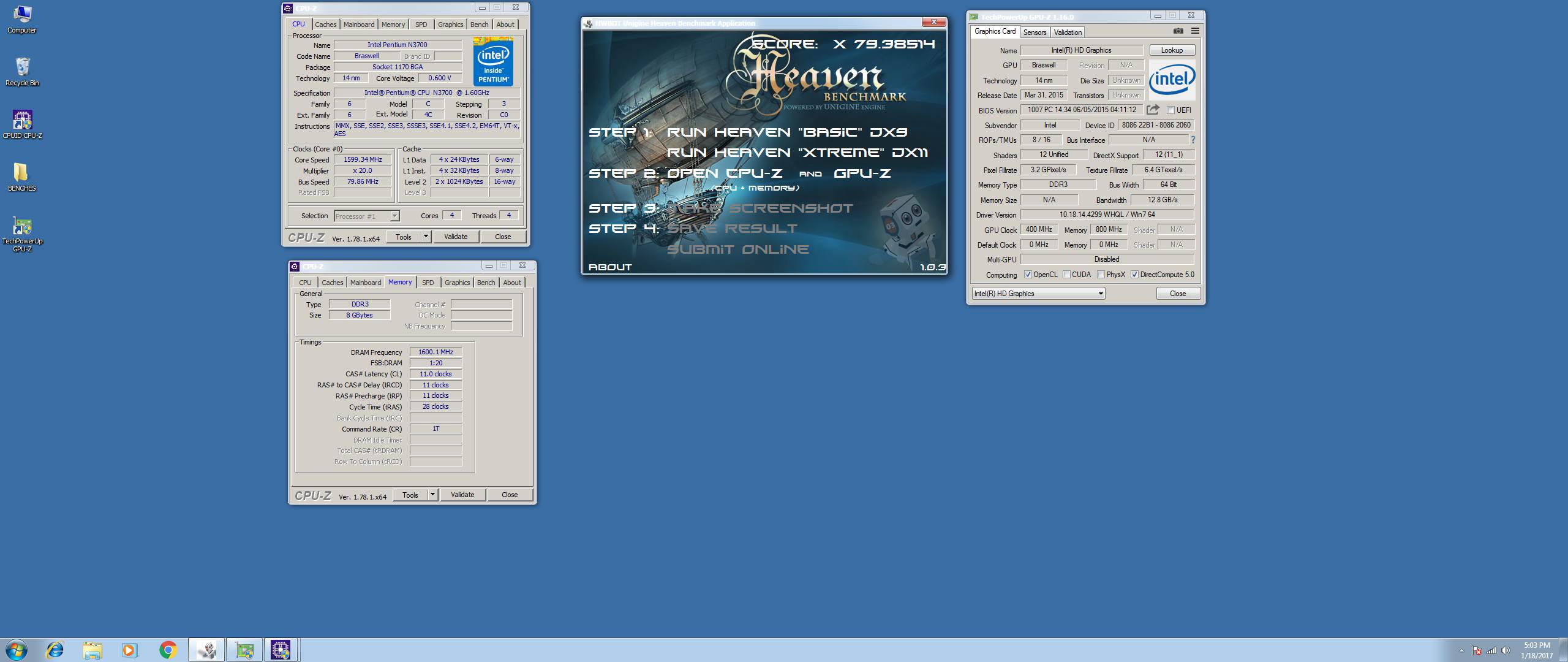
Task: Click About in Heaven benchmark window
Action: [x=610, y=267]
